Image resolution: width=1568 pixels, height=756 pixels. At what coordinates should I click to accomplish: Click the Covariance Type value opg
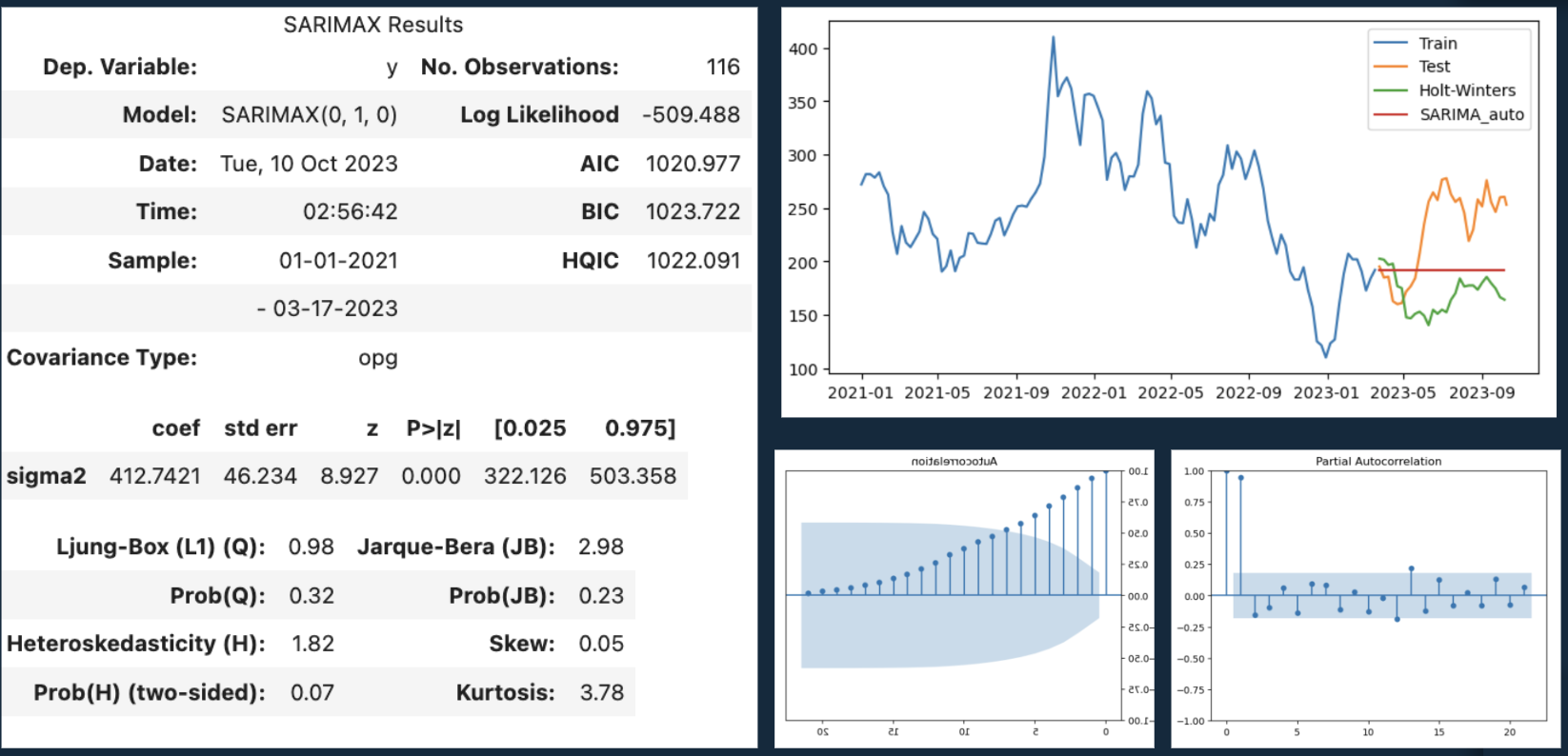(x=377, y=358)
